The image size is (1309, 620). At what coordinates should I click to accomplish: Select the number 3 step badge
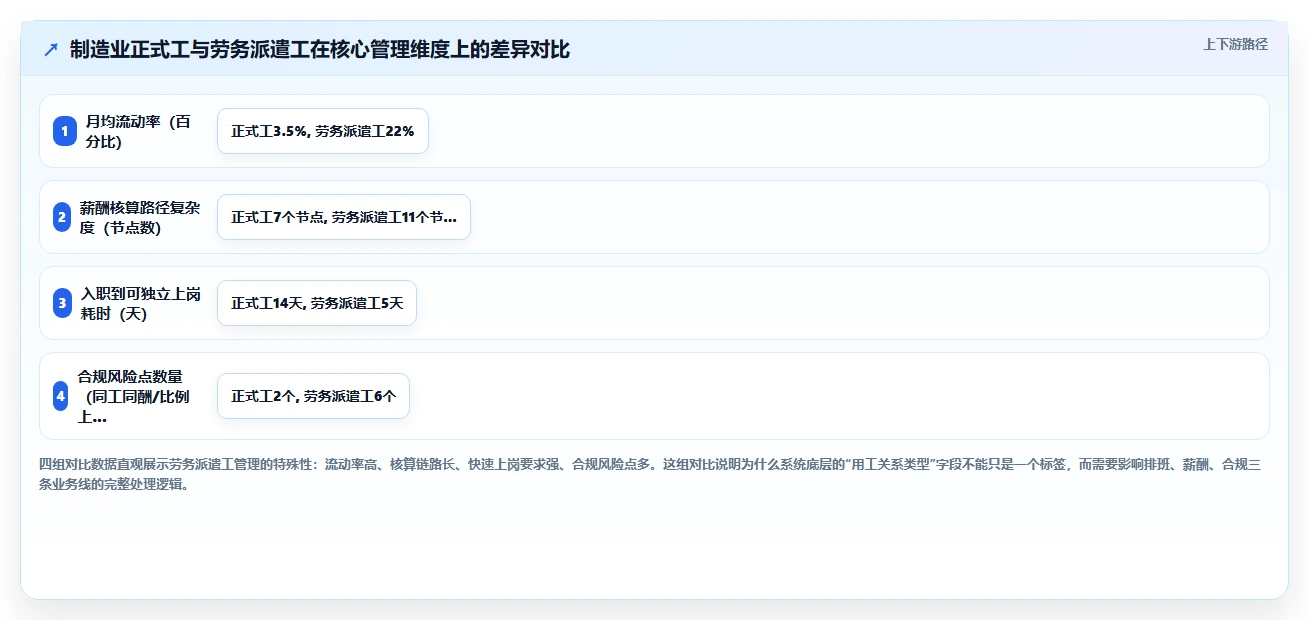coord(63,303)
